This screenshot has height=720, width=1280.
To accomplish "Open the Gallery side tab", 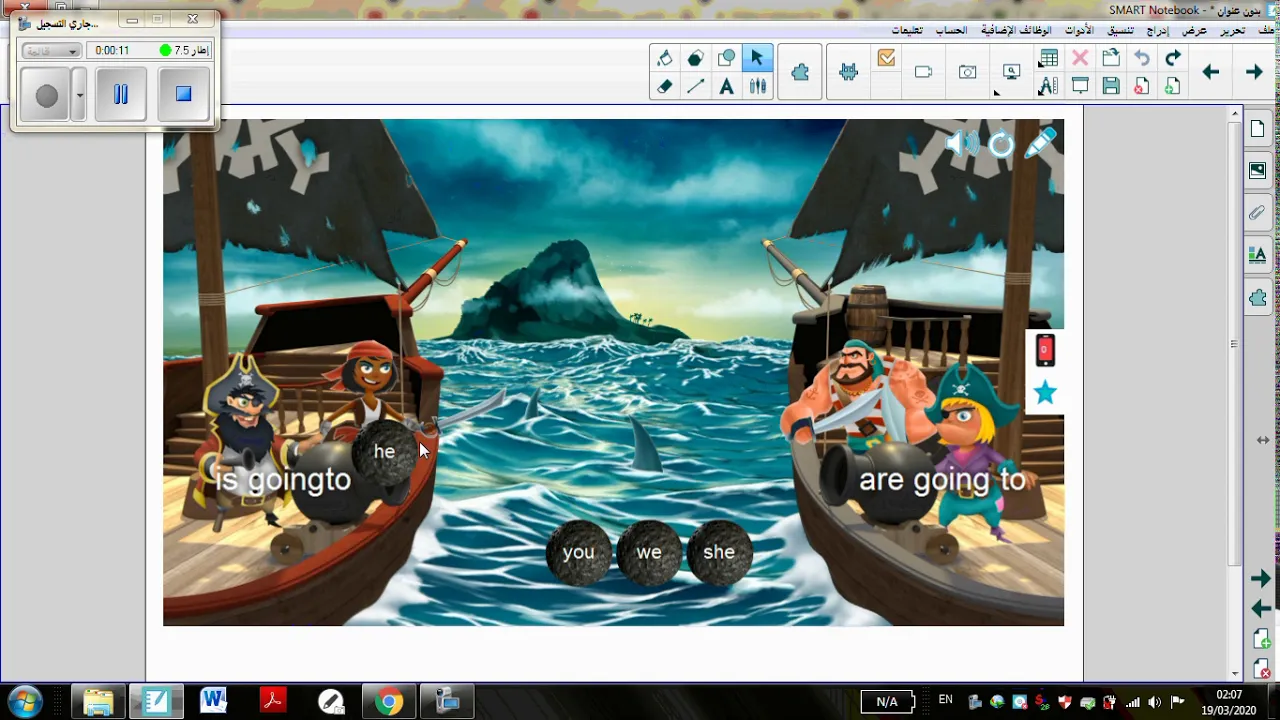I will point(1258,171).
